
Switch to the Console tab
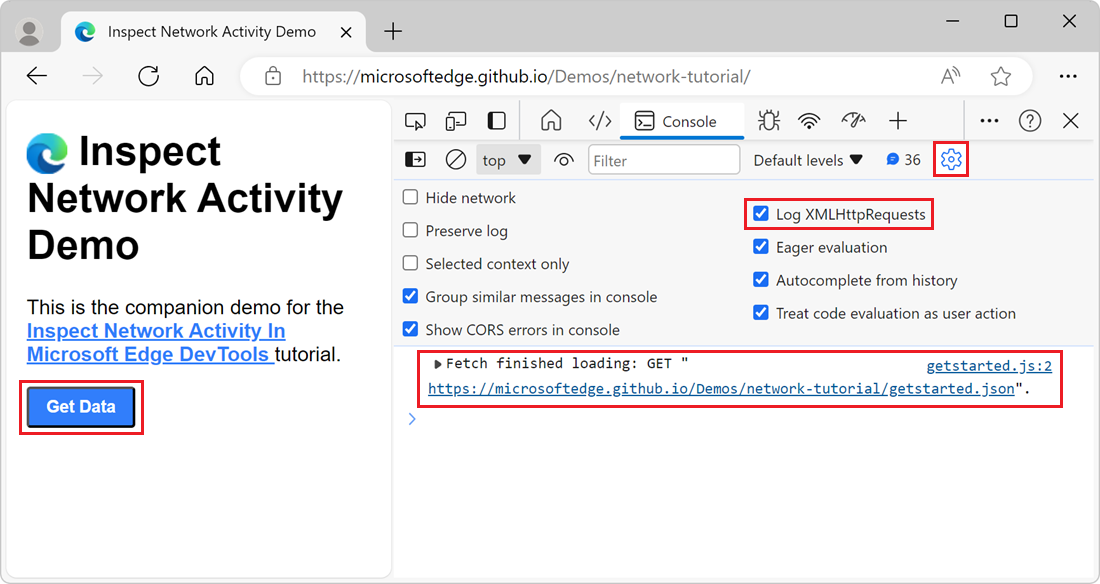pos(681,120)
